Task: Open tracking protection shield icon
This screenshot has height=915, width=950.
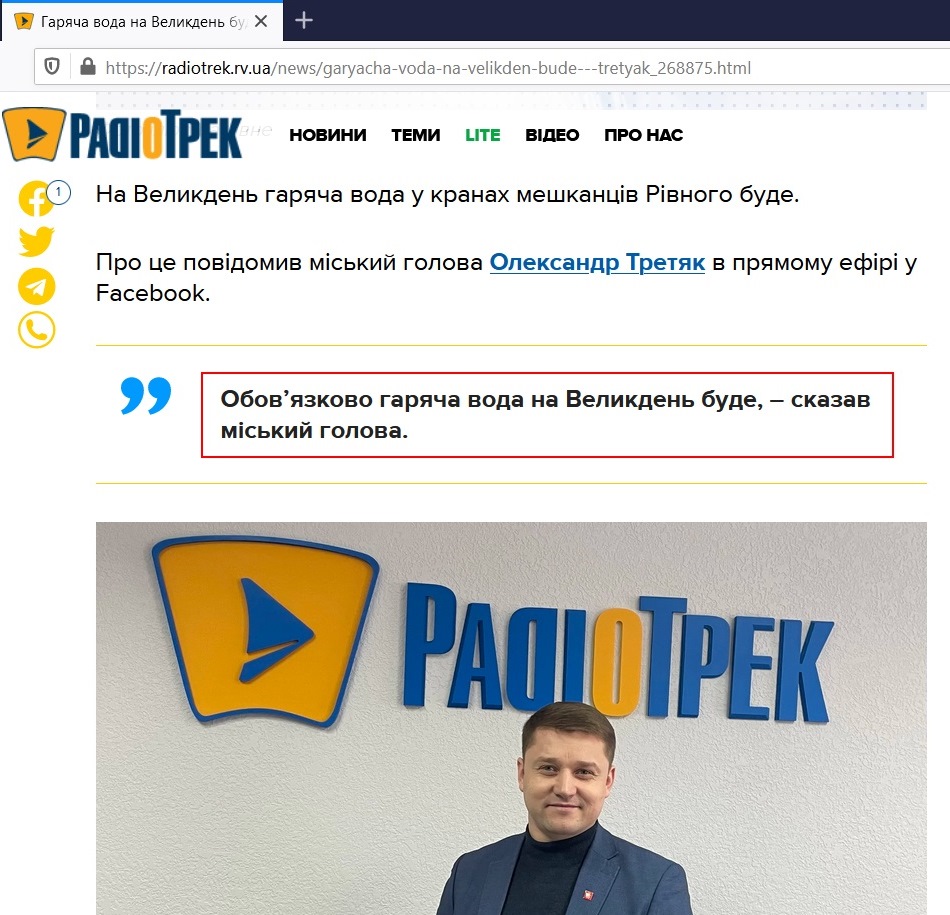Action: tap(52, 67)
